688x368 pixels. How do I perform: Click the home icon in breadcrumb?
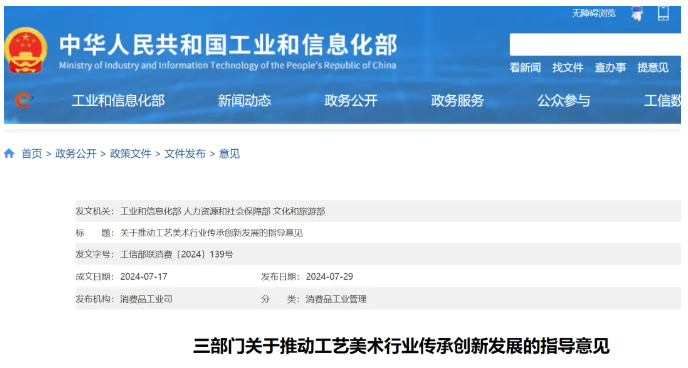[9, 154]
